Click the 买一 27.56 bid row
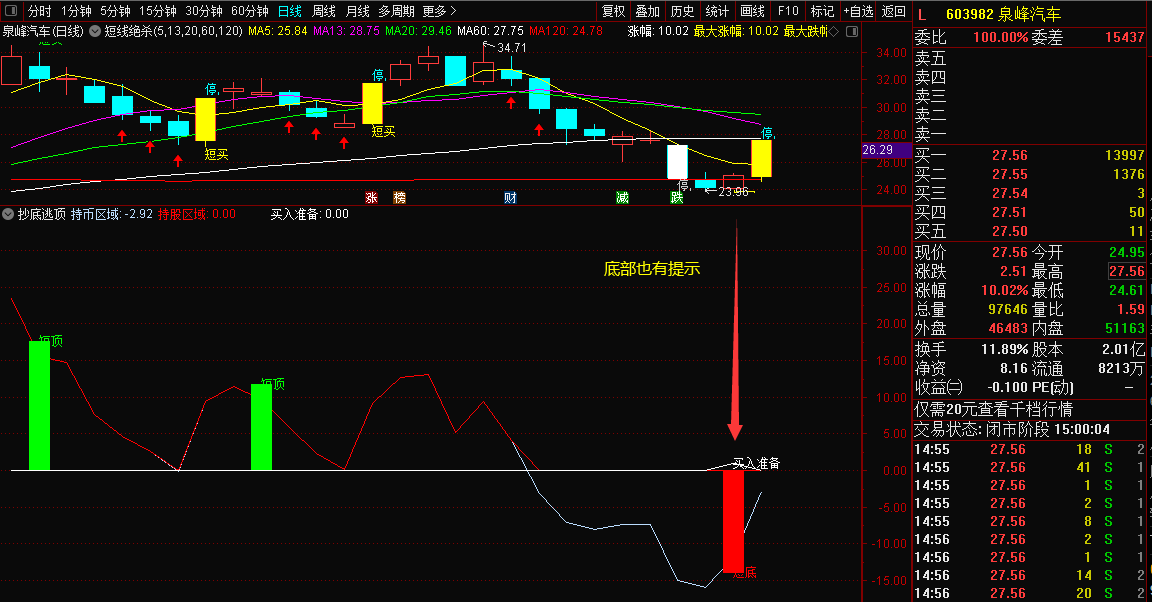The image size is (1152, 602). 1029,155
